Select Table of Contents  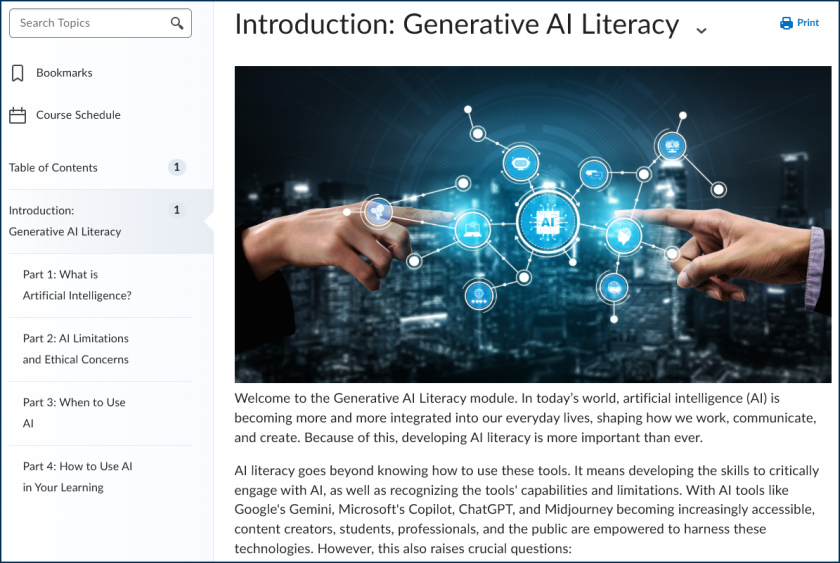click(54, 168)
